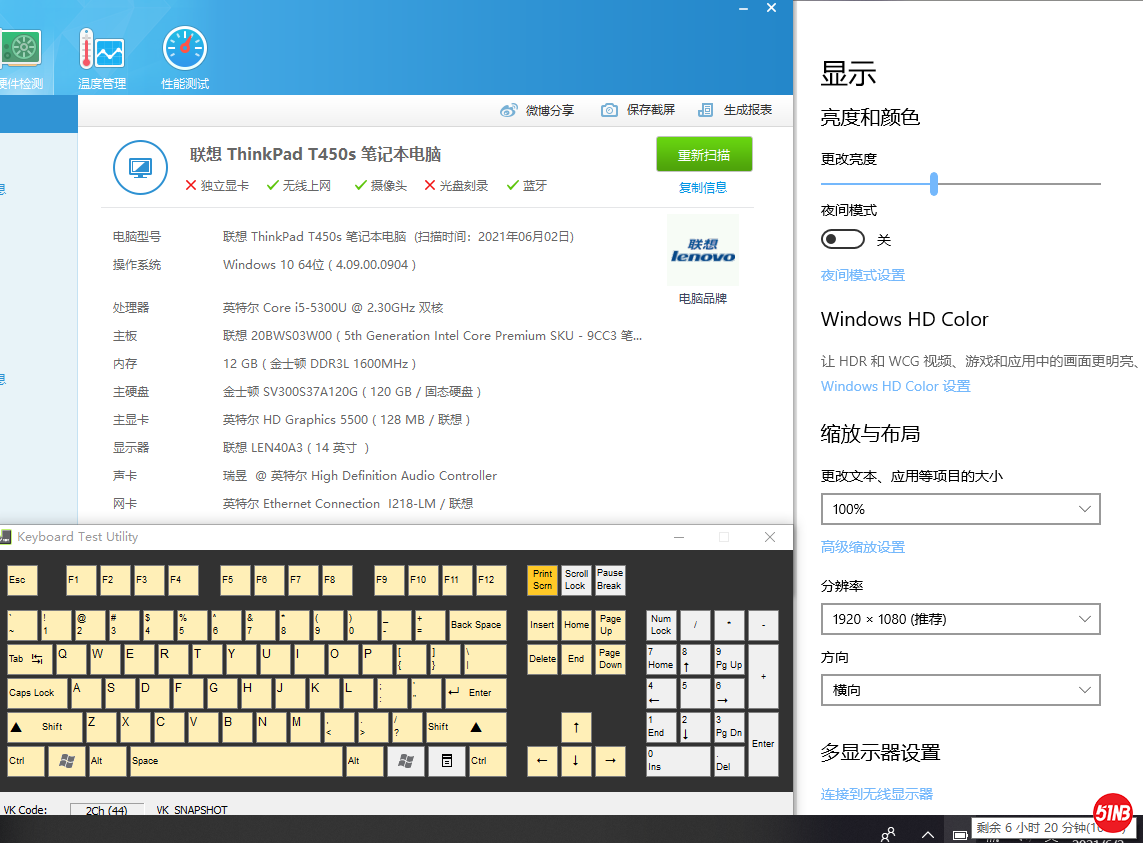This screenshot has height=843, width=1143.
Task: Click the Keyboard Test Utility title icon
Action: point(6,537)
